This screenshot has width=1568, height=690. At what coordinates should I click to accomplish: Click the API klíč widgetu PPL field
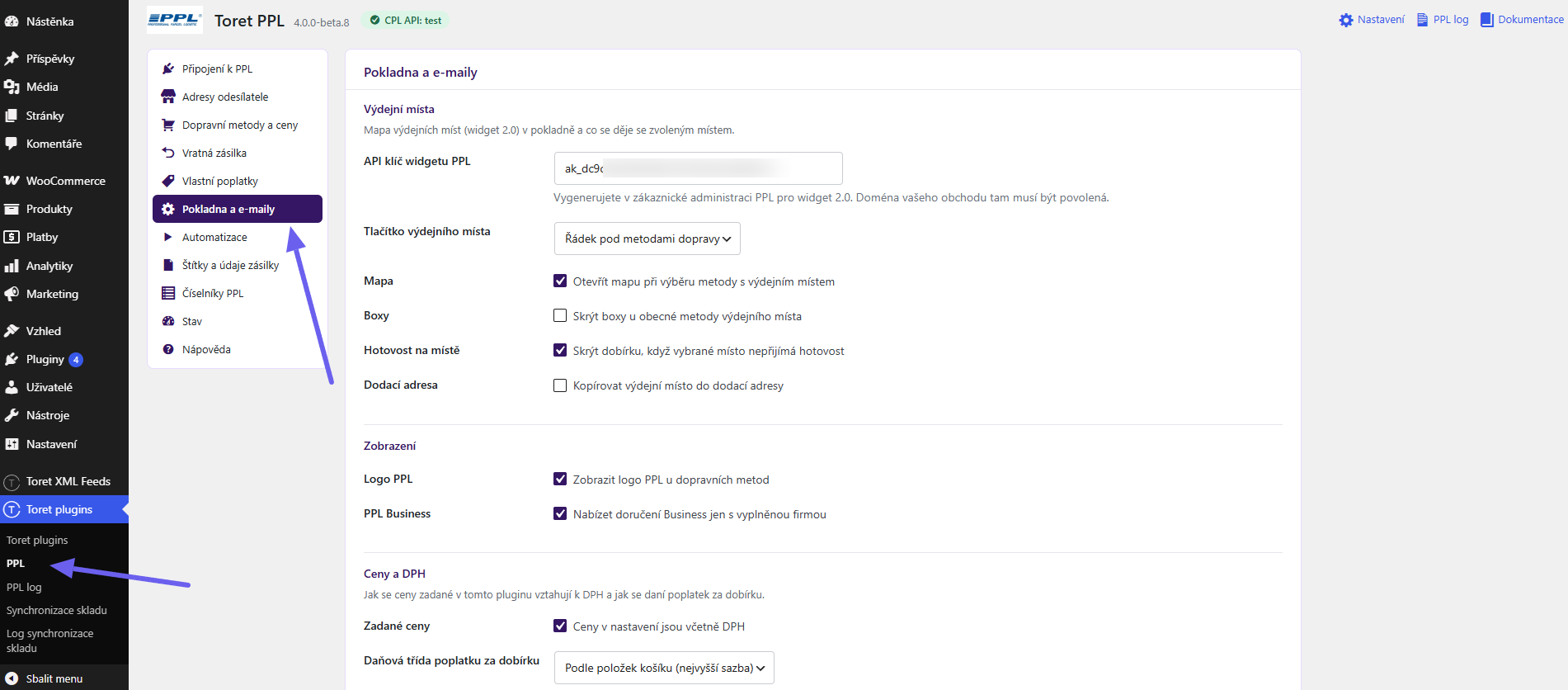(699, 168)
